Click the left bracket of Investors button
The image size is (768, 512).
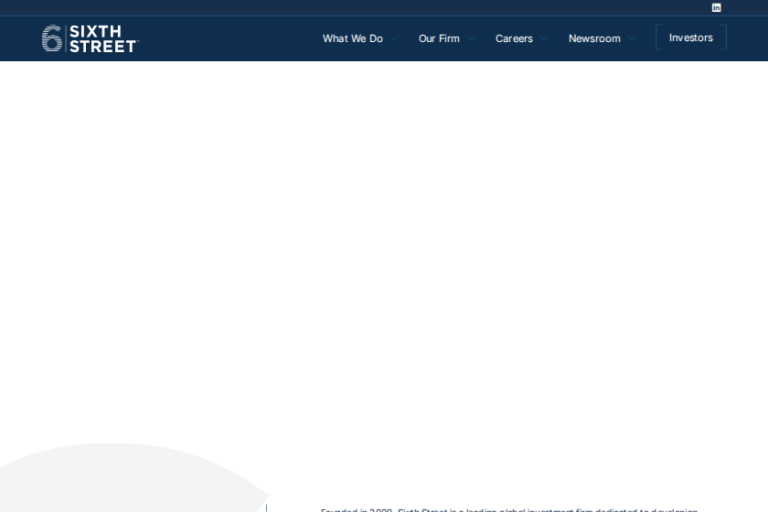657,38
